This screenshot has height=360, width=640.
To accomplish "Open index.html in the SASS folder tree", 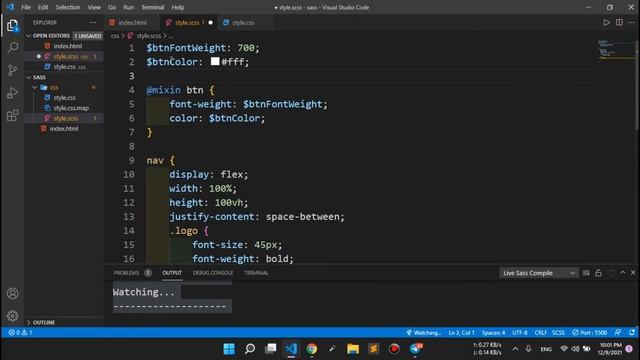I will click(64, 129).
